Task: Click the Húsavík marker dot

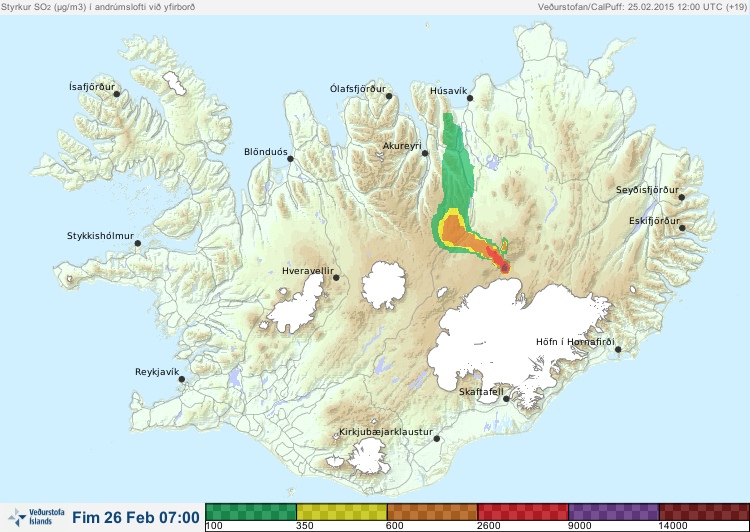Action: click(x=470, y=98)
